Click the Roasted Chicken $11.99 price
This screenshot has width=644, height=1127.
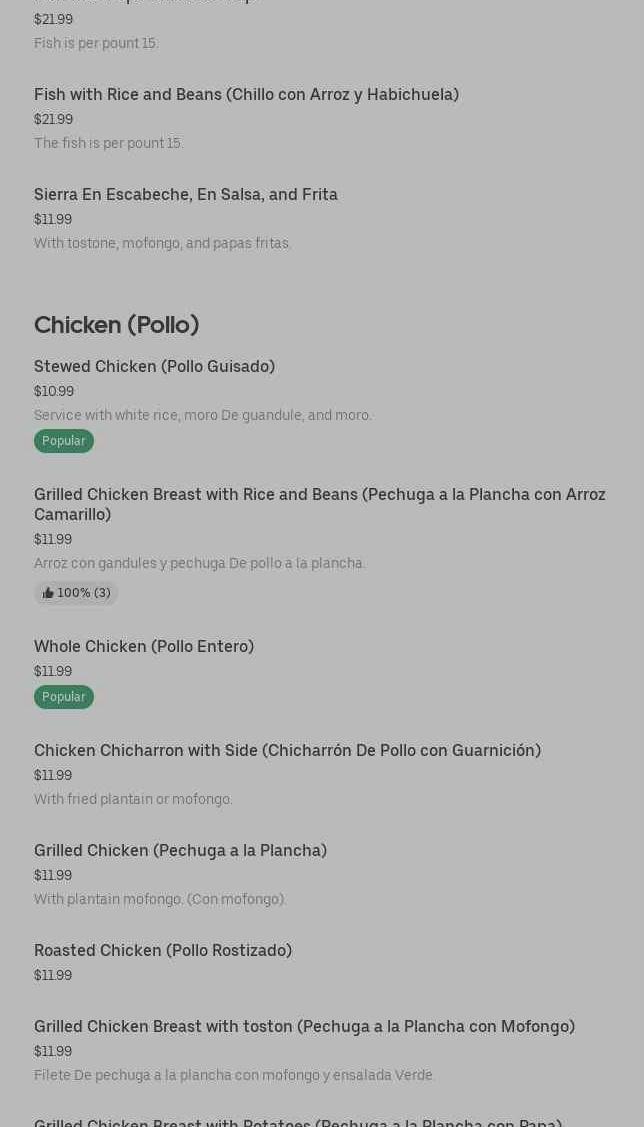click(53, 975)
